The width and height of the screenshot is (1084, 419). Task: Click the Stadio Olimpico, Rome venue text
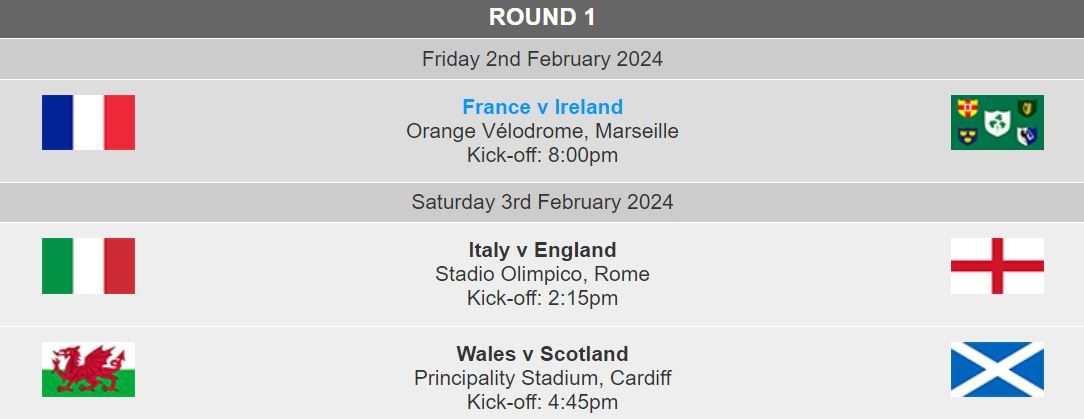point(542,274)
